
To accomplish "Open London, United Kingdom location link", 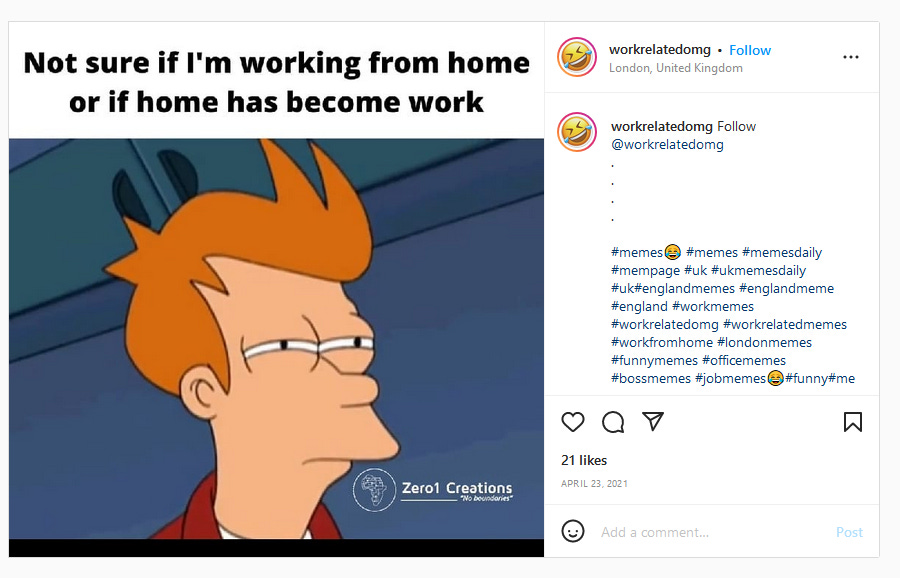I will pyautogui.click(x=676, y=68).
